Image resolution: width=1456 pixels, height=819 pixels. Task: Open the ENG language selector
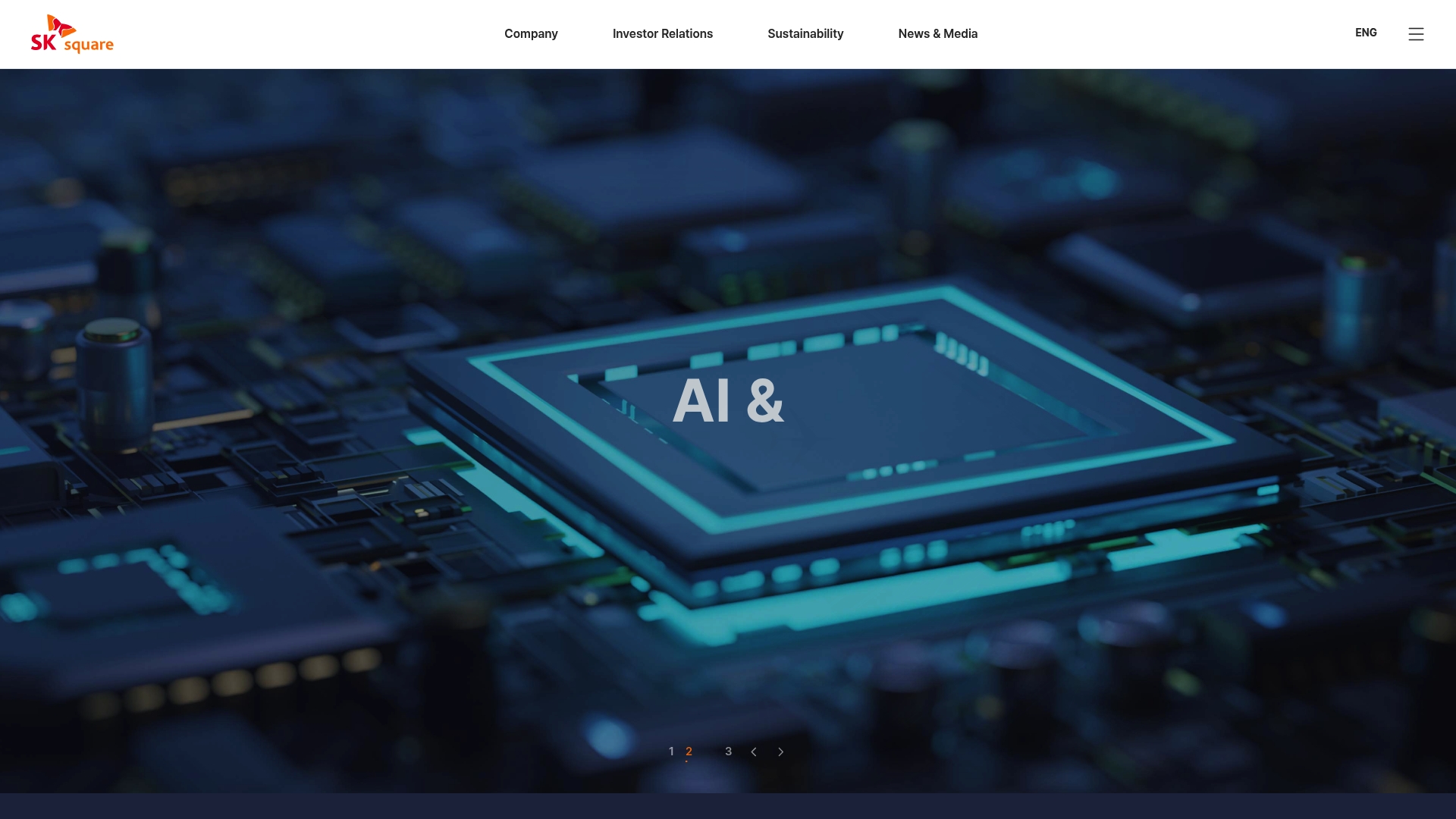1366,33
